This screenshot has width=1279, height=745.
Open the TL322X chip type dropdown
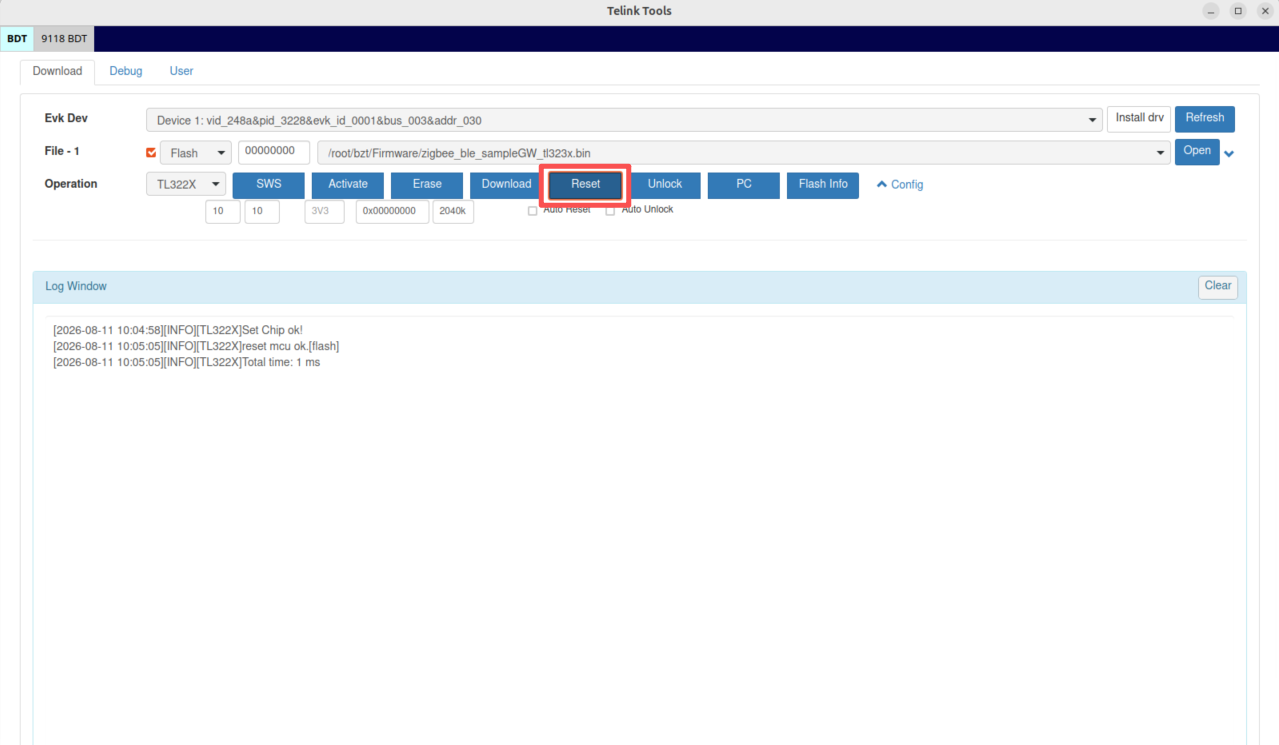tap(186, 184)
